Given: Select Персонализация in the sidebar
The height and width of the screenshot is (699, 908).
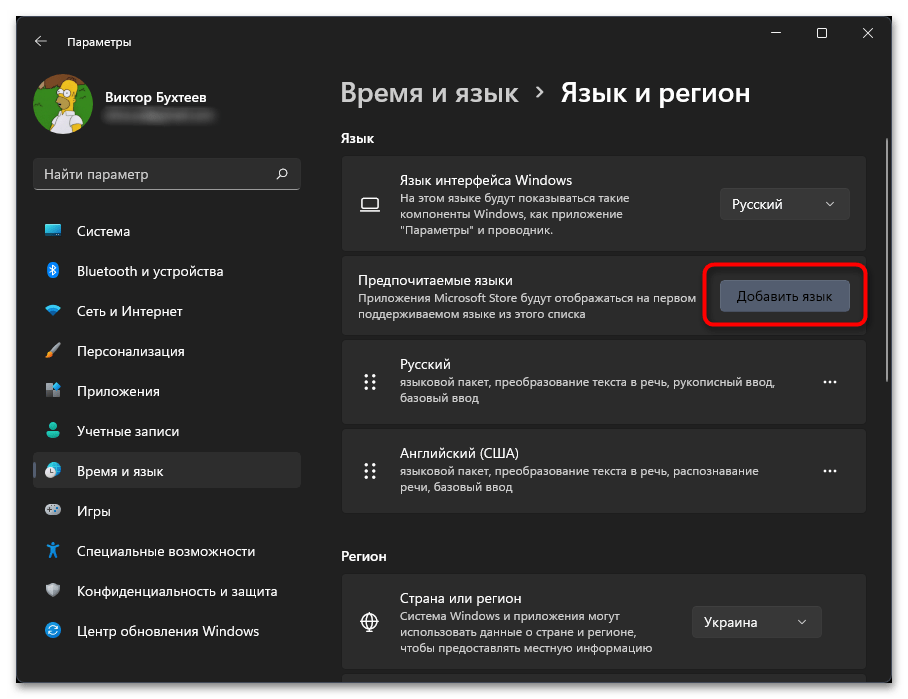Looking at the screenshot, I should (x=167, y=350).
